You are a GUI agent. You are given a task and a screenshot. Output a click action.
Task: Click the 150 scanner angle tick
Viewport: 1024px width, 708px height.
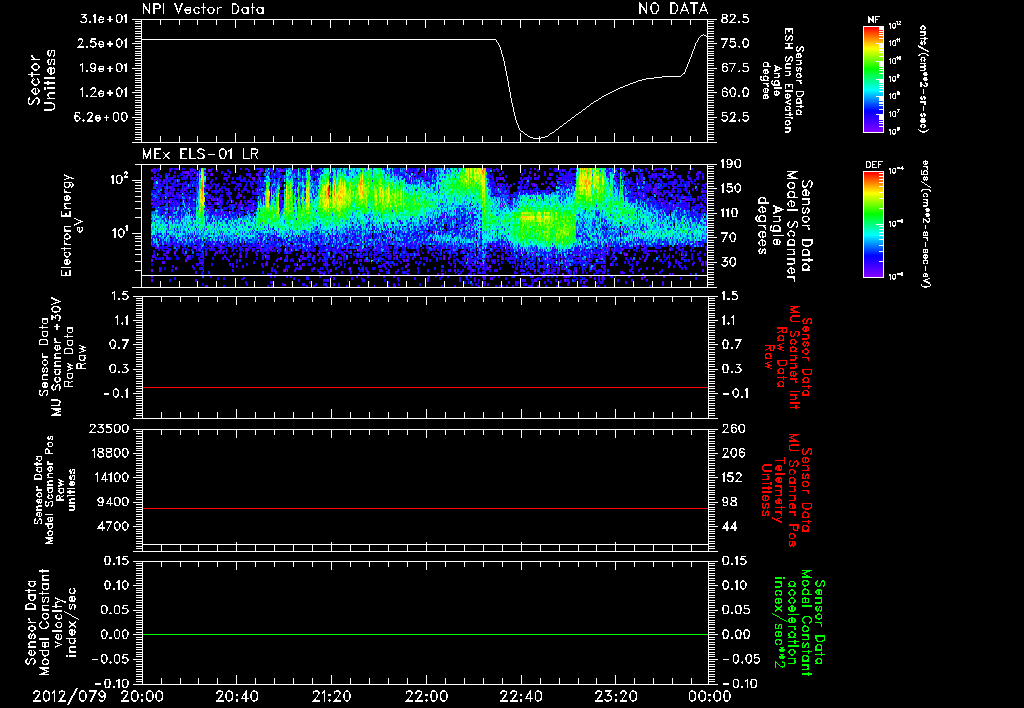click(x=732, y=189)
